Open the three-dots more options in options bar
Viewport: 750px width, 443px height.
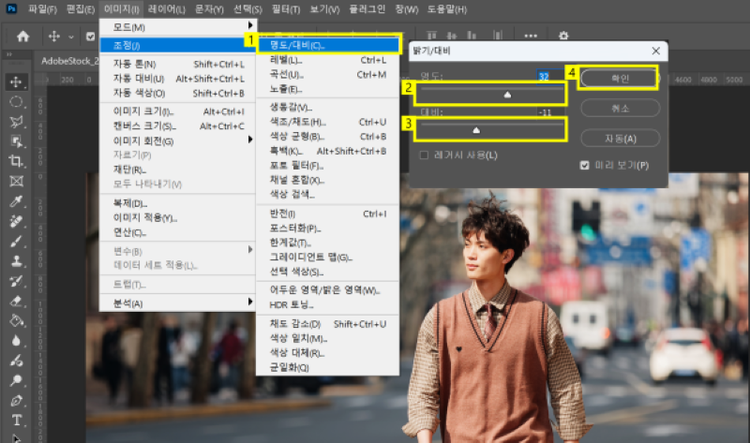530,36
